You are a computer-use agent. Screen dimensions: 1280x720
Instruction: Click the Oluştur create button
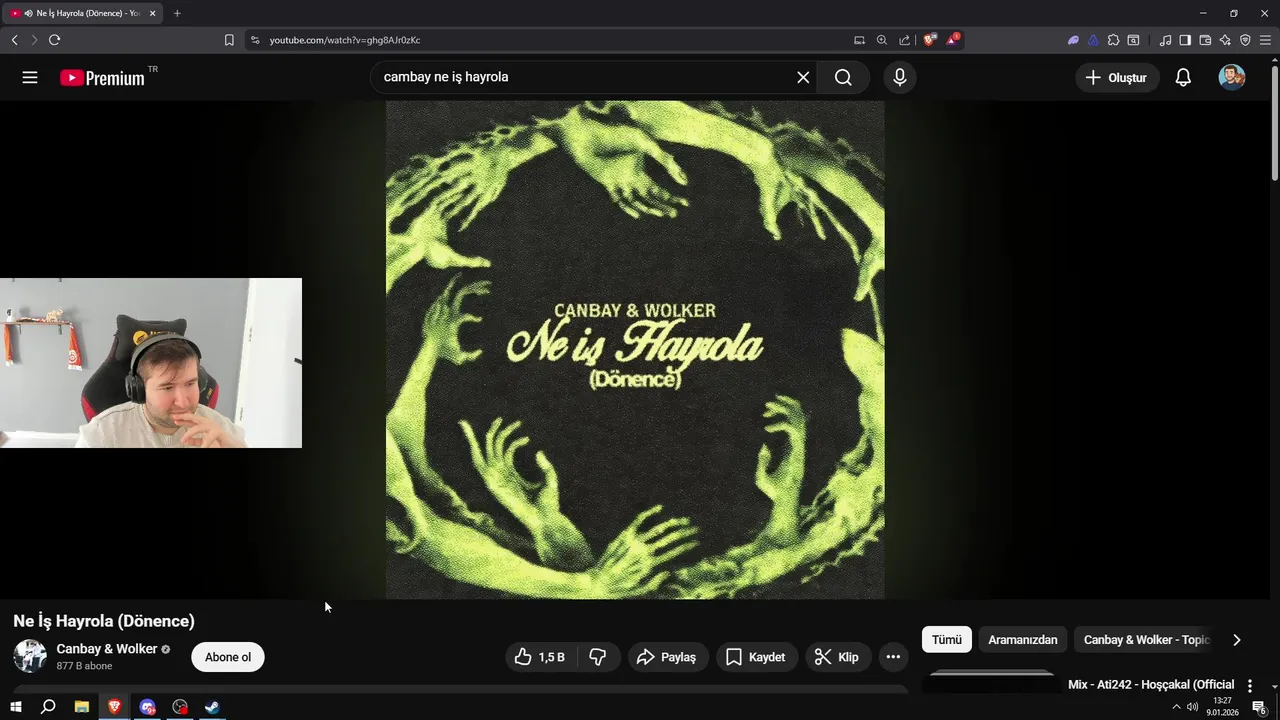click(1117, 77)
